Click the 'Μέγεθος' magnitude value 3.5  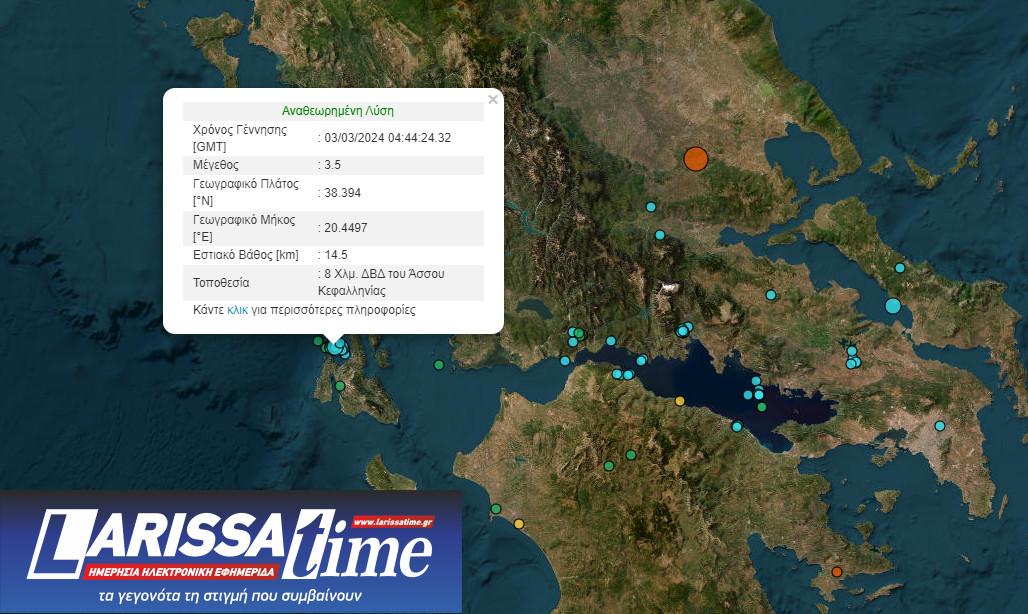[332, 165]
